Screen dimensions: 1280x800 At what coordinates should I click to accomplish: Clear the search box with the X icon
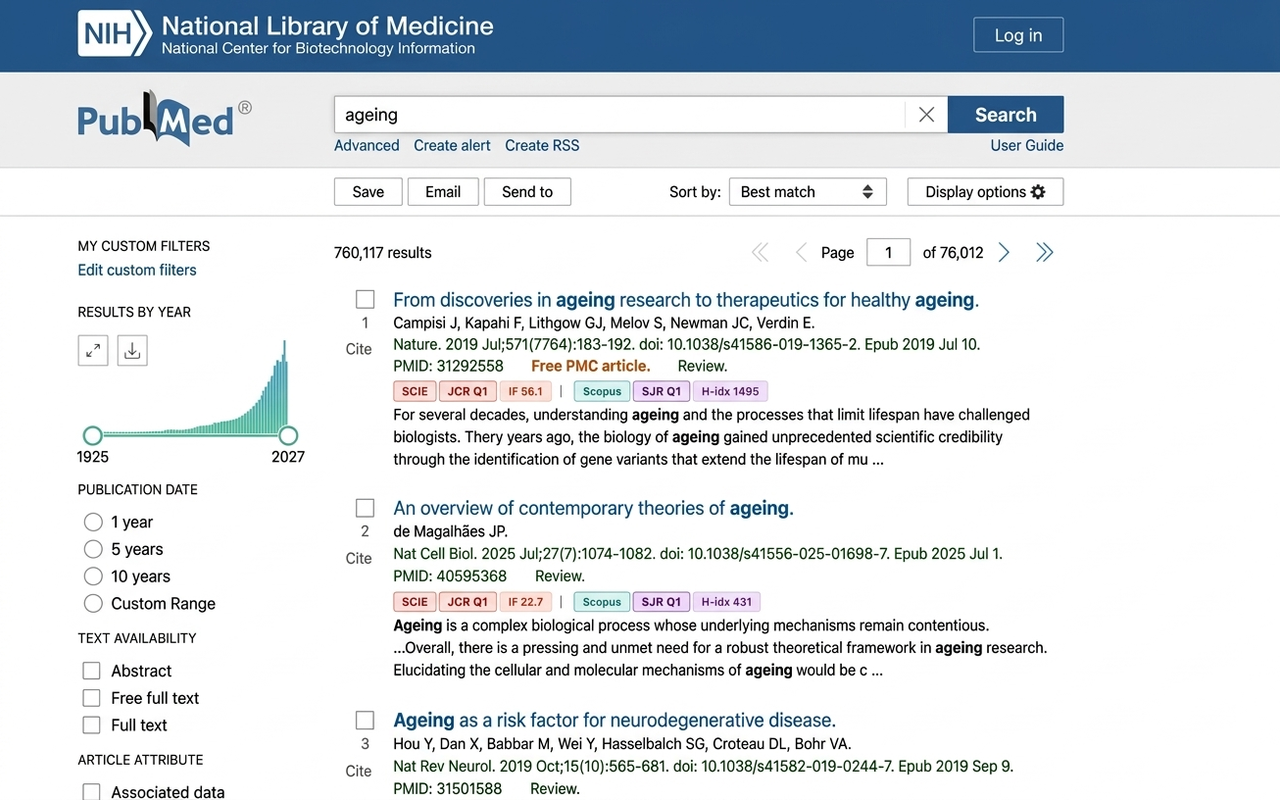[x=926, y=115]
